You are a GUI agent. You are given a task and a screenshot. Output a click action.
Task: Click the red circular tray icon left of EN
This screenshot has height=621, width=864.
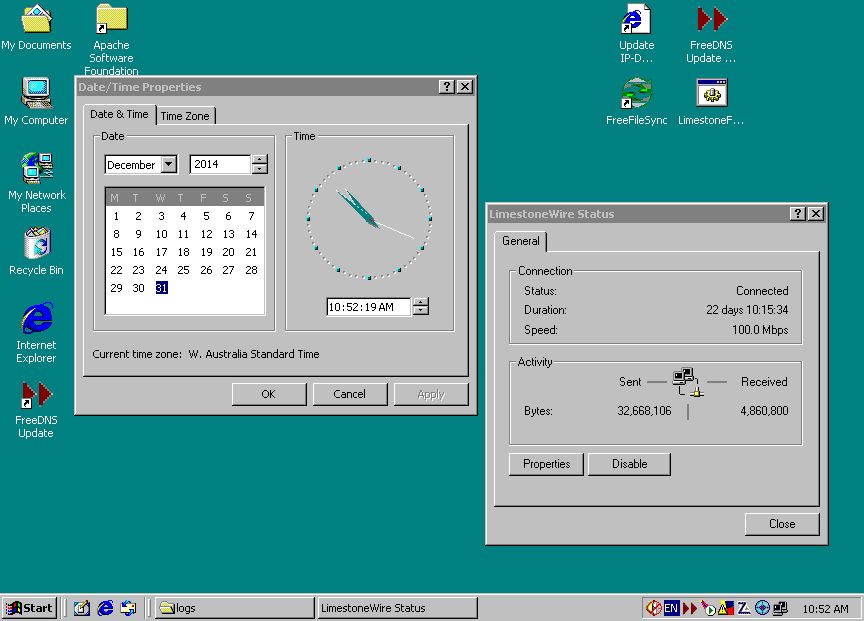pyautogui.click(x=654, y=608)
